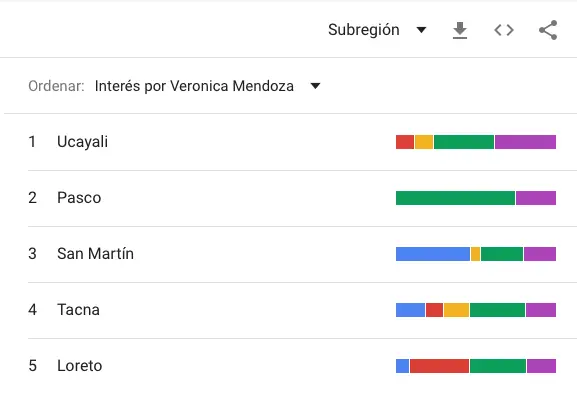Image resolution: width=577 pixels, height=394 pixels.
Task: Click the purple segment in Ucayali bar
Action: point(525,142)
